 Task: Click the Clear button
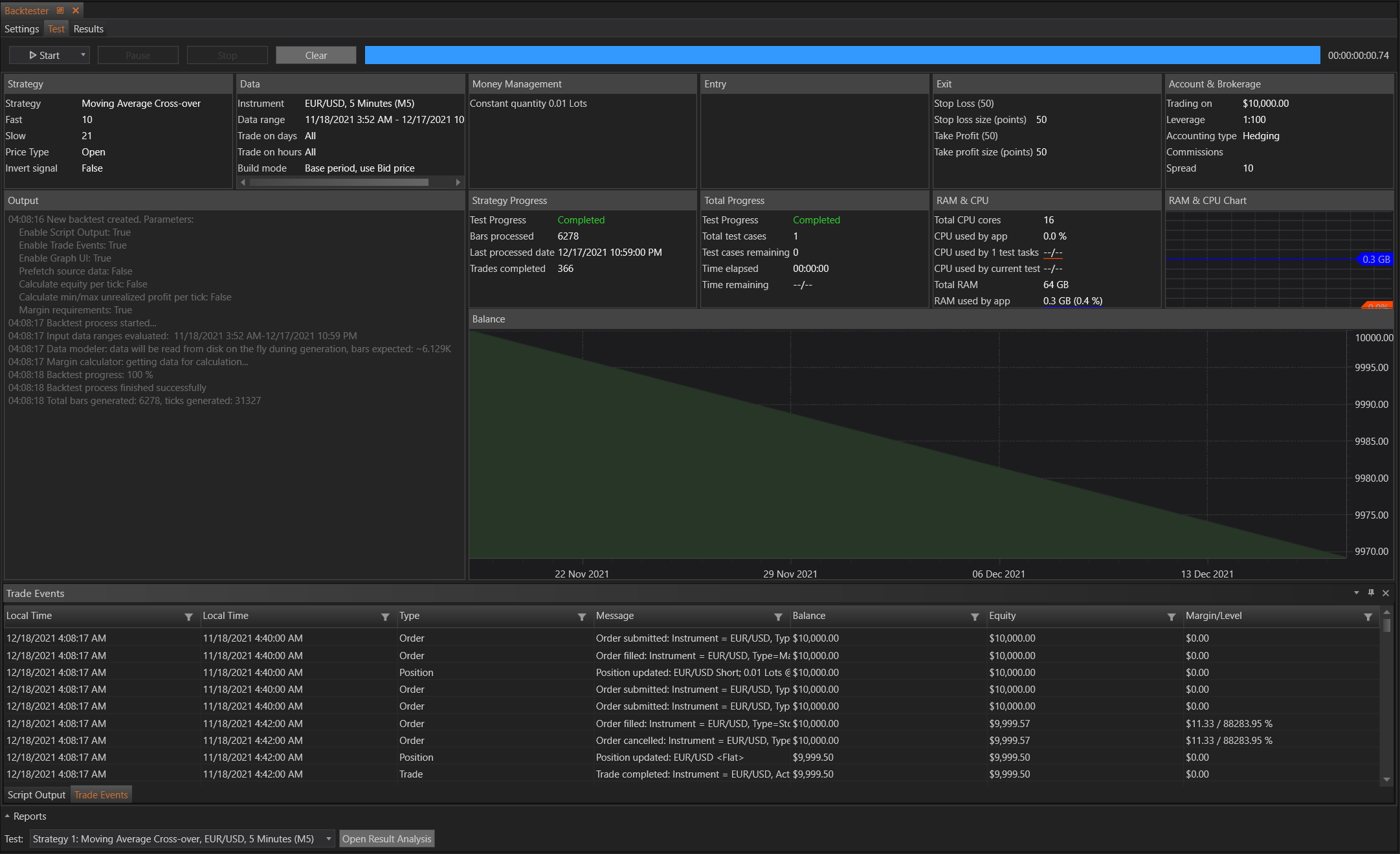[x=316, y=55]
